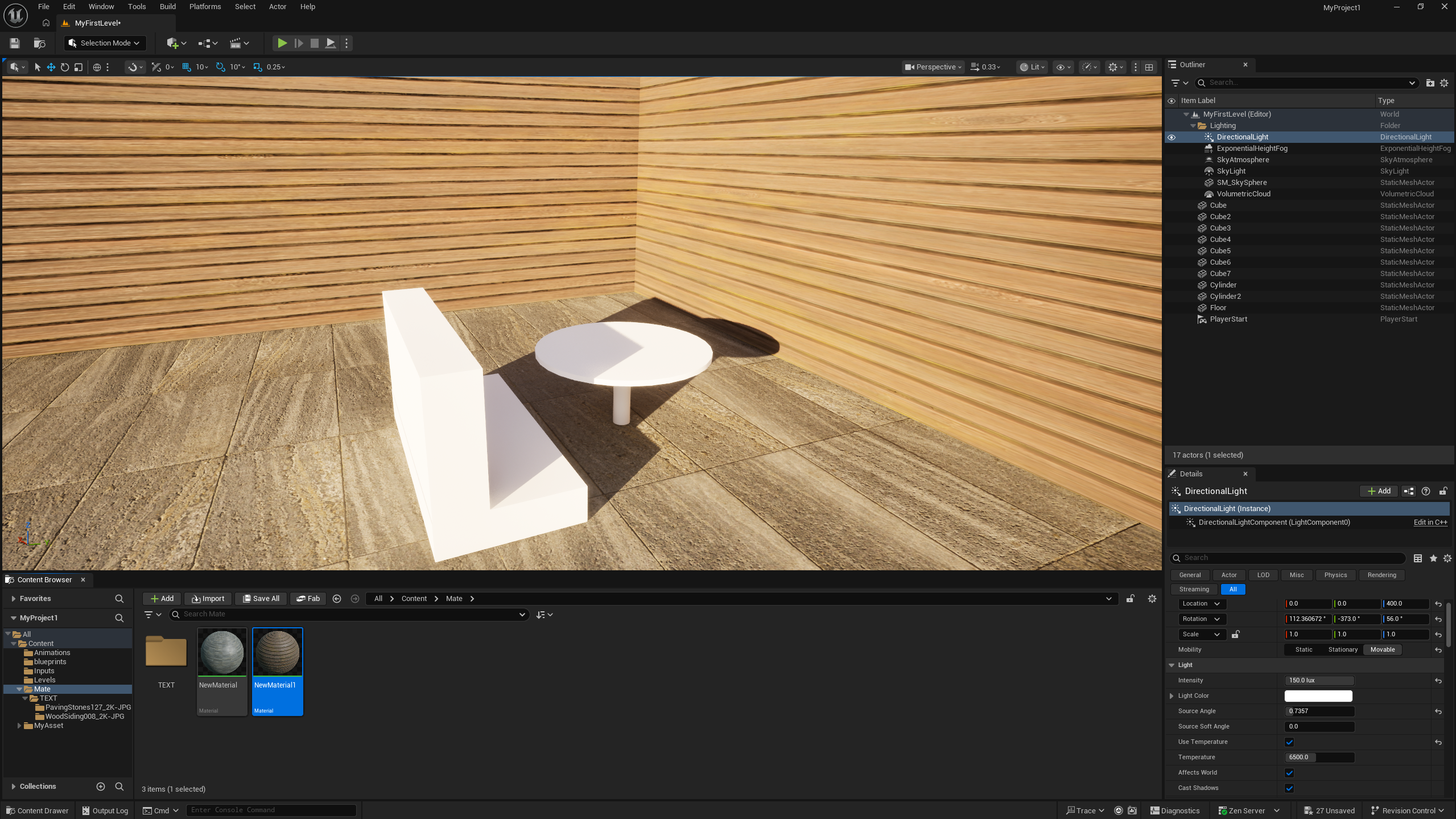
Task: Uncheck the Cast Shadows checkbox
Action: click(x=1289, y=788)
